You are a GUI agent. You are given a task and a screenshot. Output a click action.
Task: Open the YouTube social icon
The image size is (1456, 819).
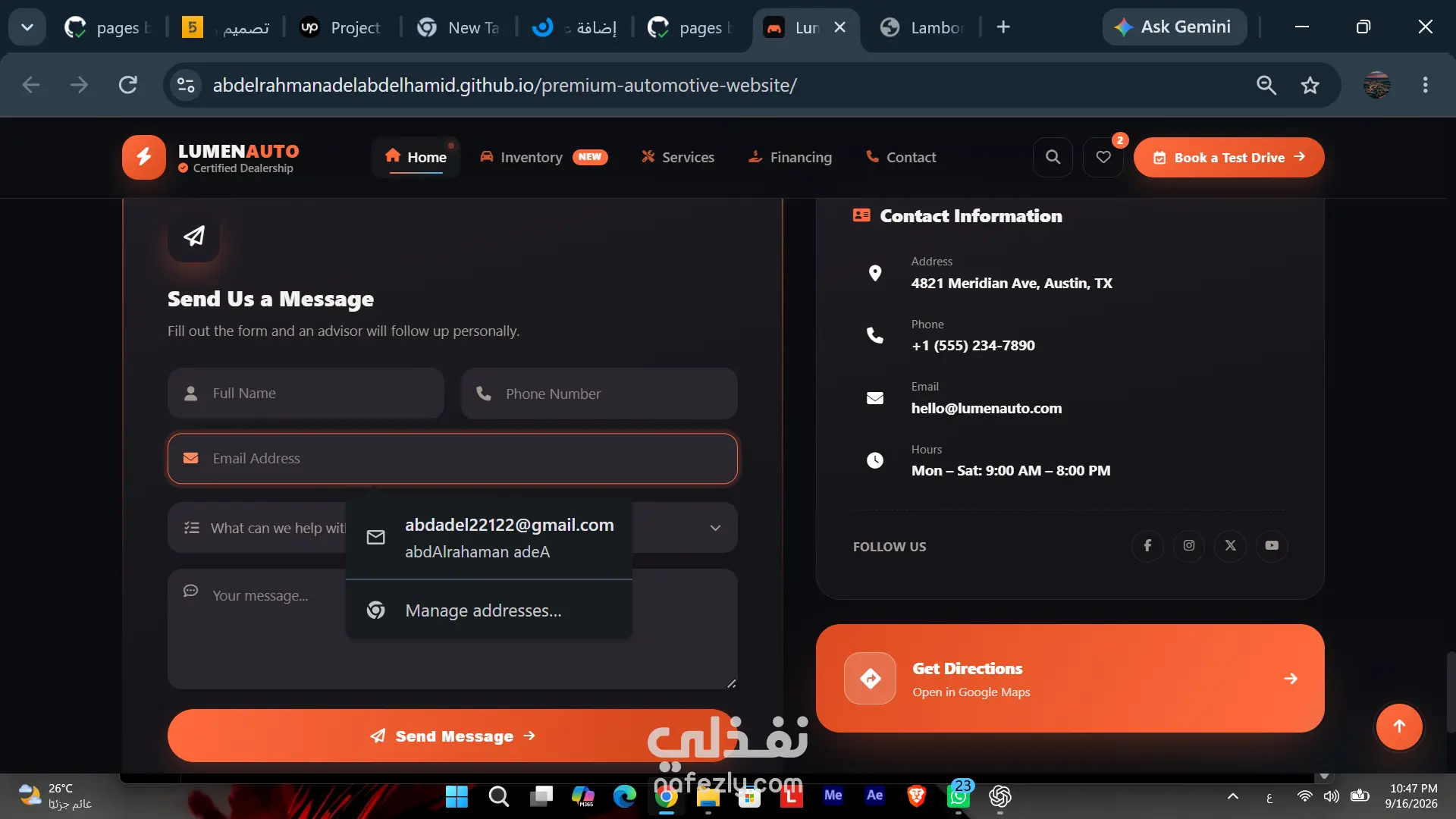[1272, 545]
